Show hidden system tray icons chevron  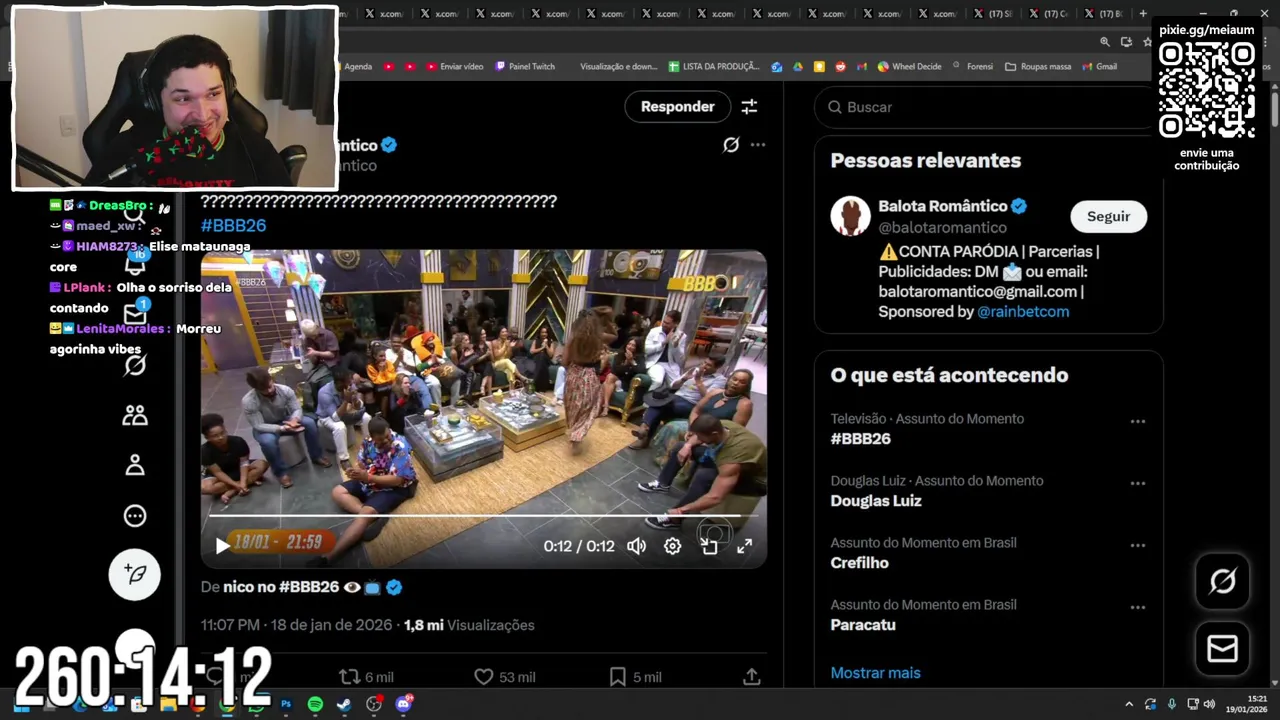click(x=1129, y=704)
